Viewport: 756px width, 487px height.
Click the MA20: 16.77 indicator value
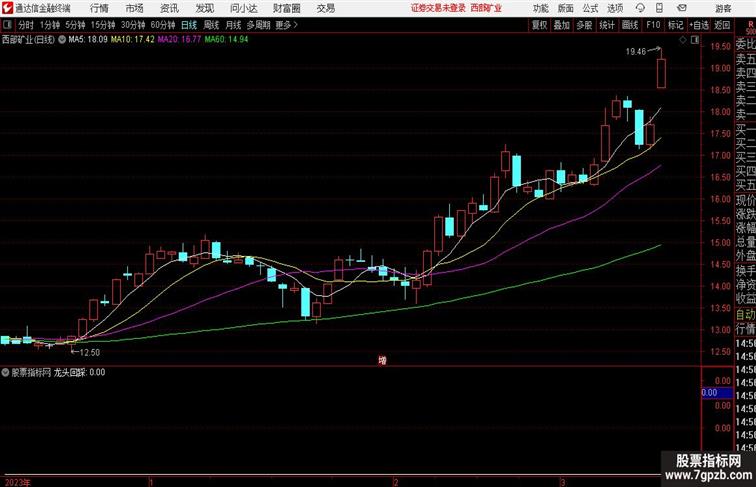pos(179,40)
